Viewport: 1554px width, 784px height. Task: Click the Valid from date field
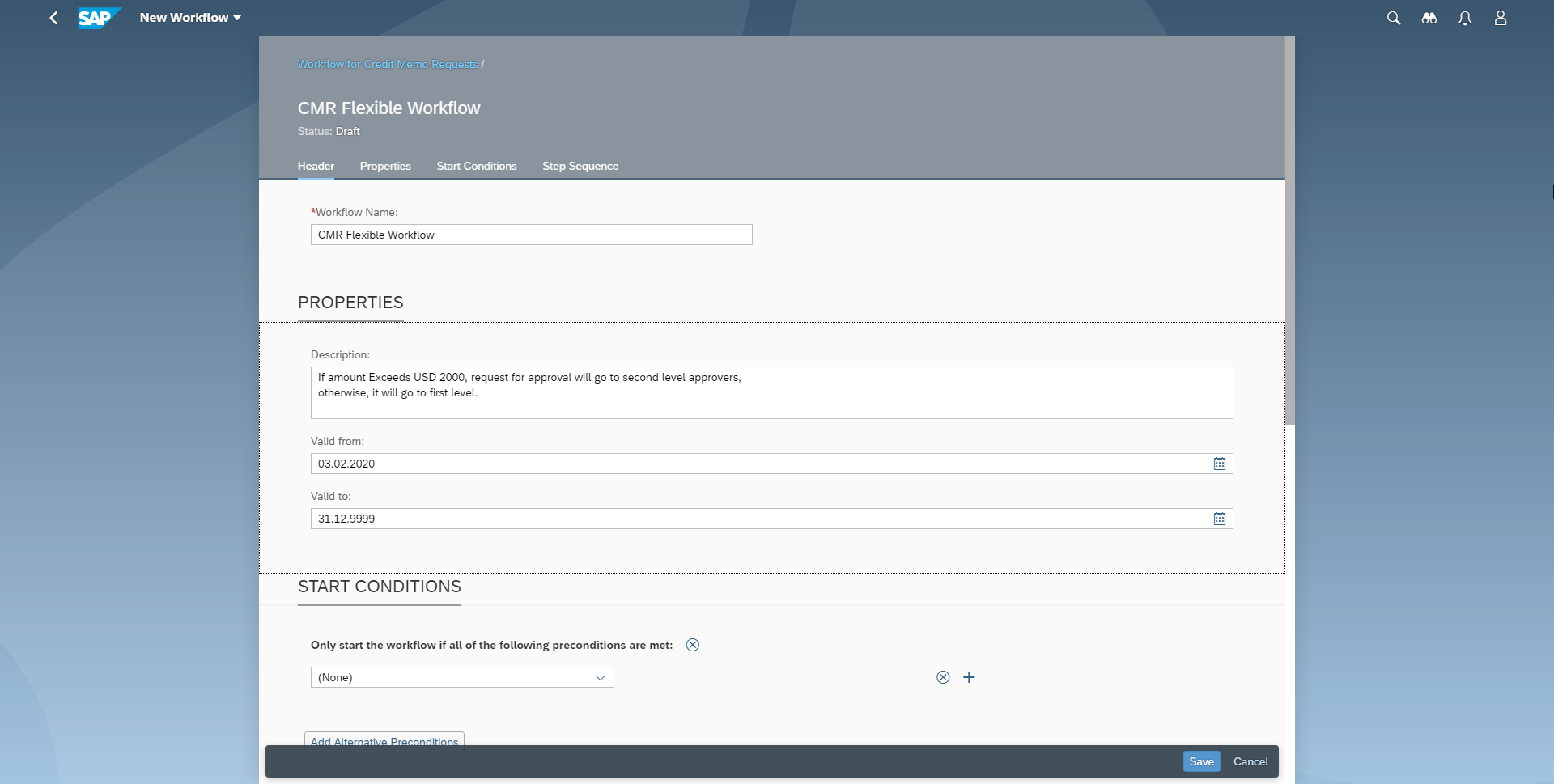[x=771, y=464]
